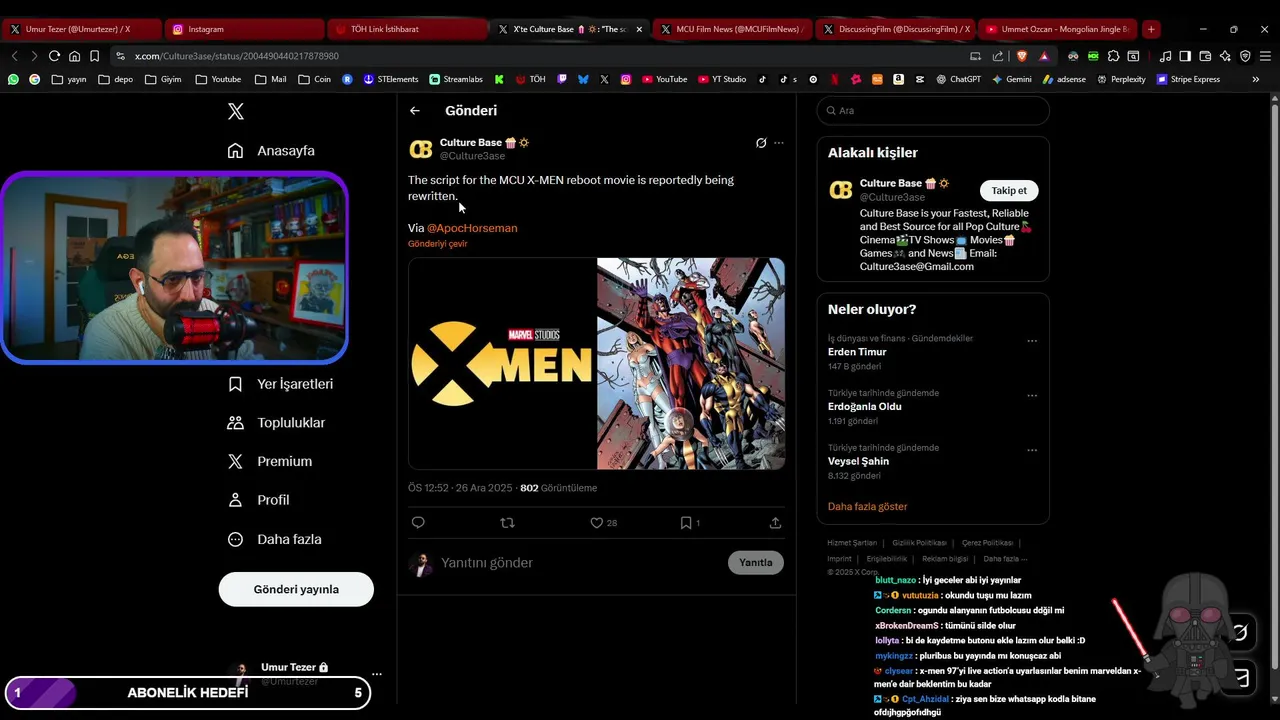Open Umur Tezer account menu dots
This screenshot has width=1280, height=720.
(377, 674)
